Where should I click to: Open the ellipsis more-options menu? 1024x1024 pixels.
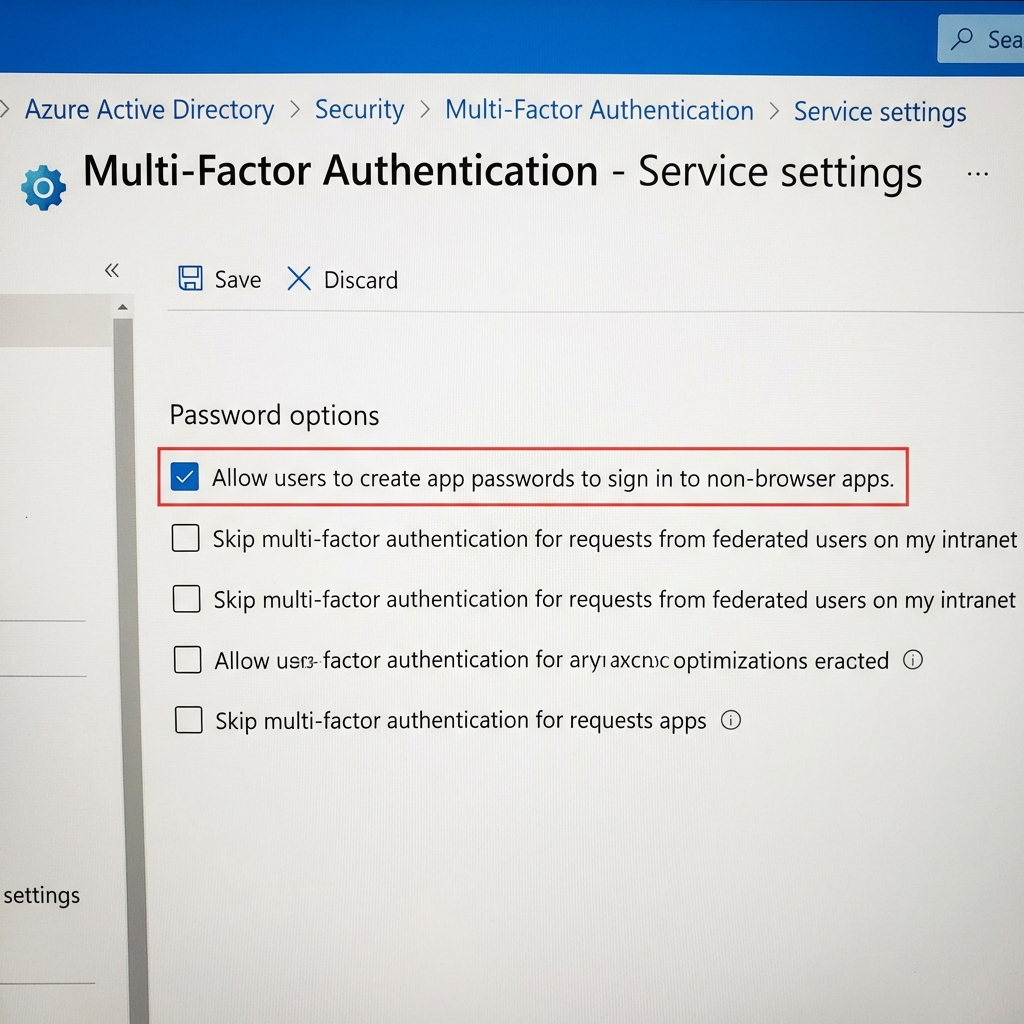[x=978, y=173]
